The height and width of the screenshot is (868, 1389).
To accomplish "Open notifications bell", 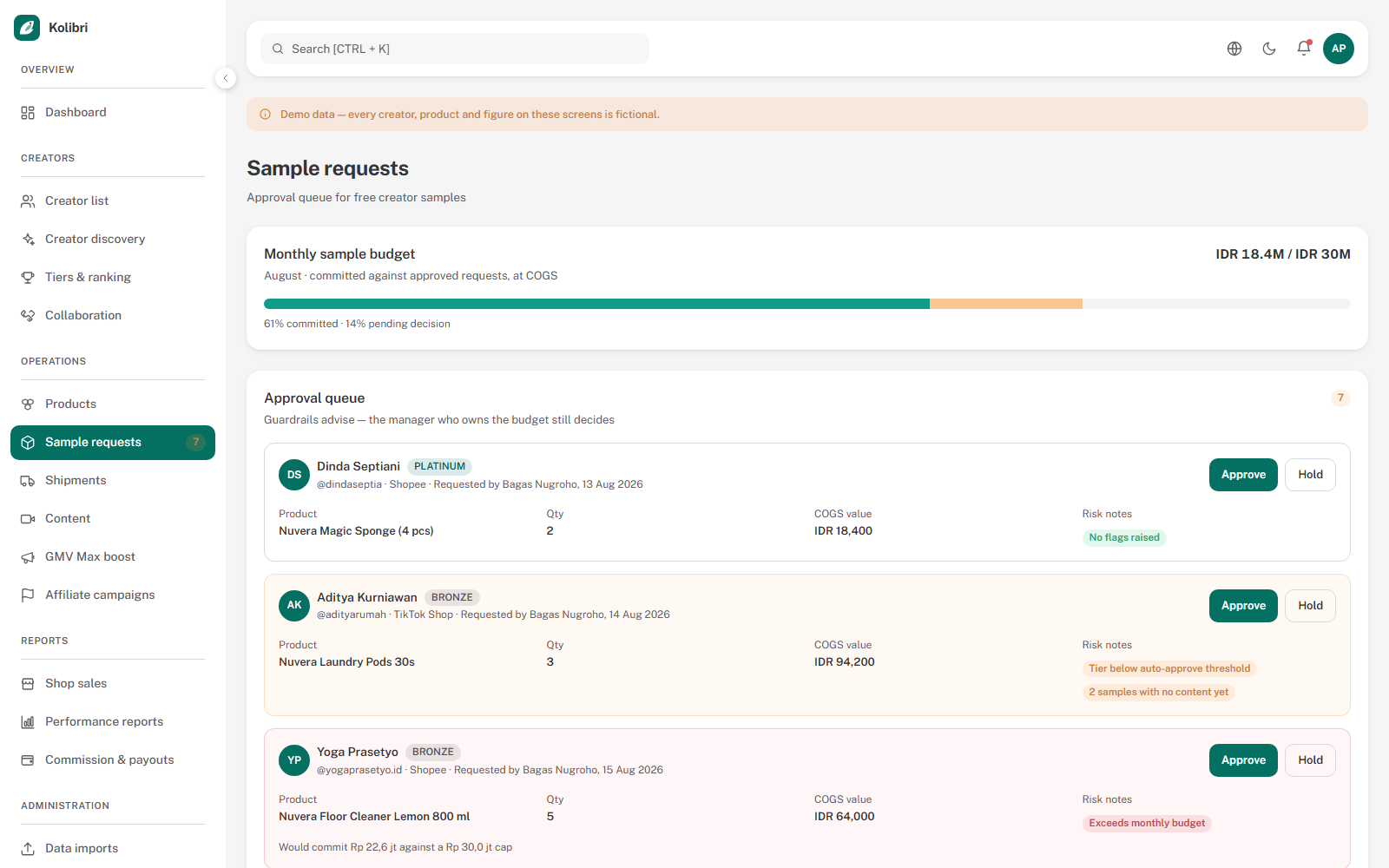I will click(x=1304, y=49).
